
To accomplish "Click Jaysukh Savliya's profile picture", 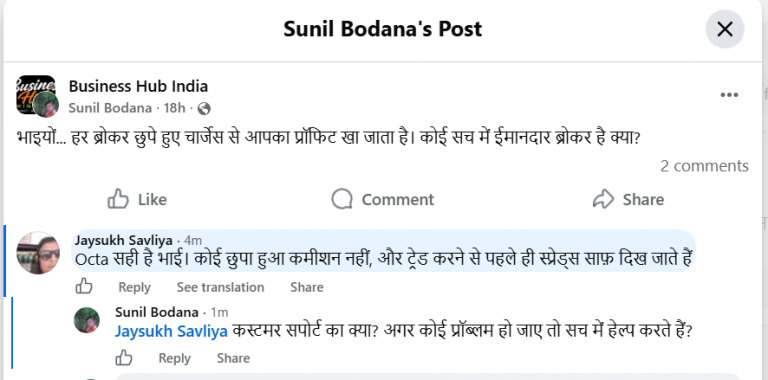I will click(38, 253).
